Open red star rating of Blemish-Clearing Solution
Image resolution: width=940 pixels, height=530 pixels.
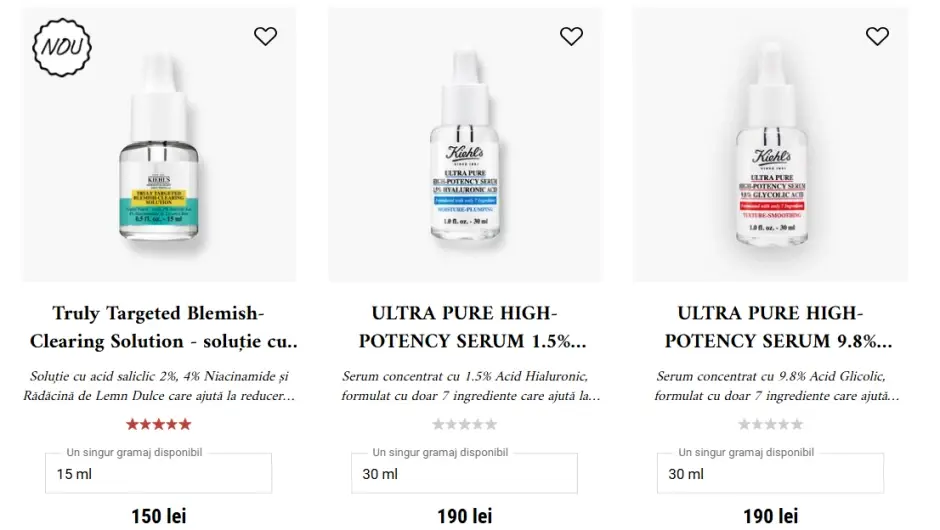pyautogui.click(x=158, y=424)
